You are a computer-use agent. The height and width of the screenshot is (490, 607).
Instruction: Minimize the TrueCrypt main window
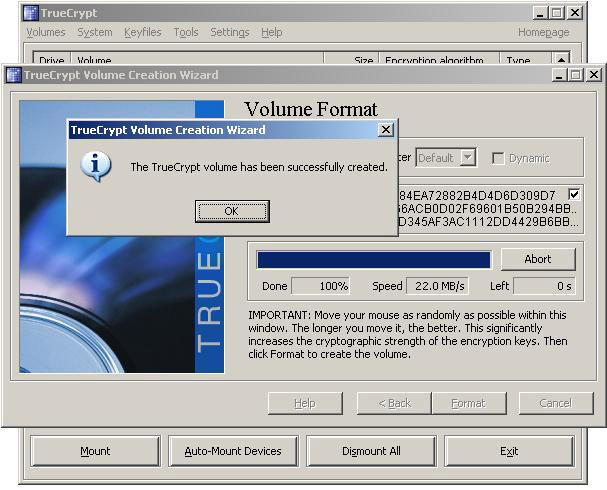(x=540, y=13)
